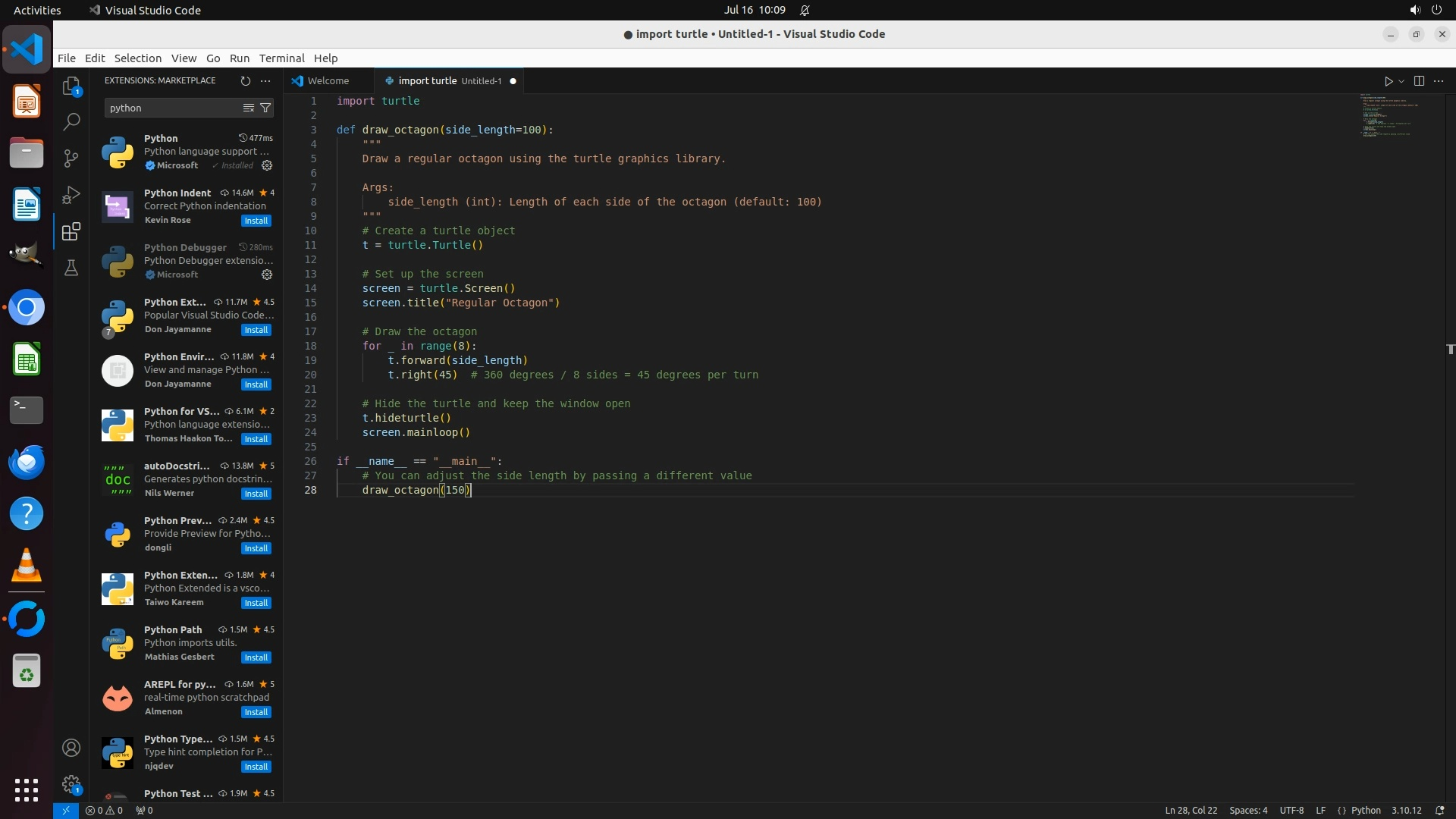Open the Search view in activity bar

71,121
